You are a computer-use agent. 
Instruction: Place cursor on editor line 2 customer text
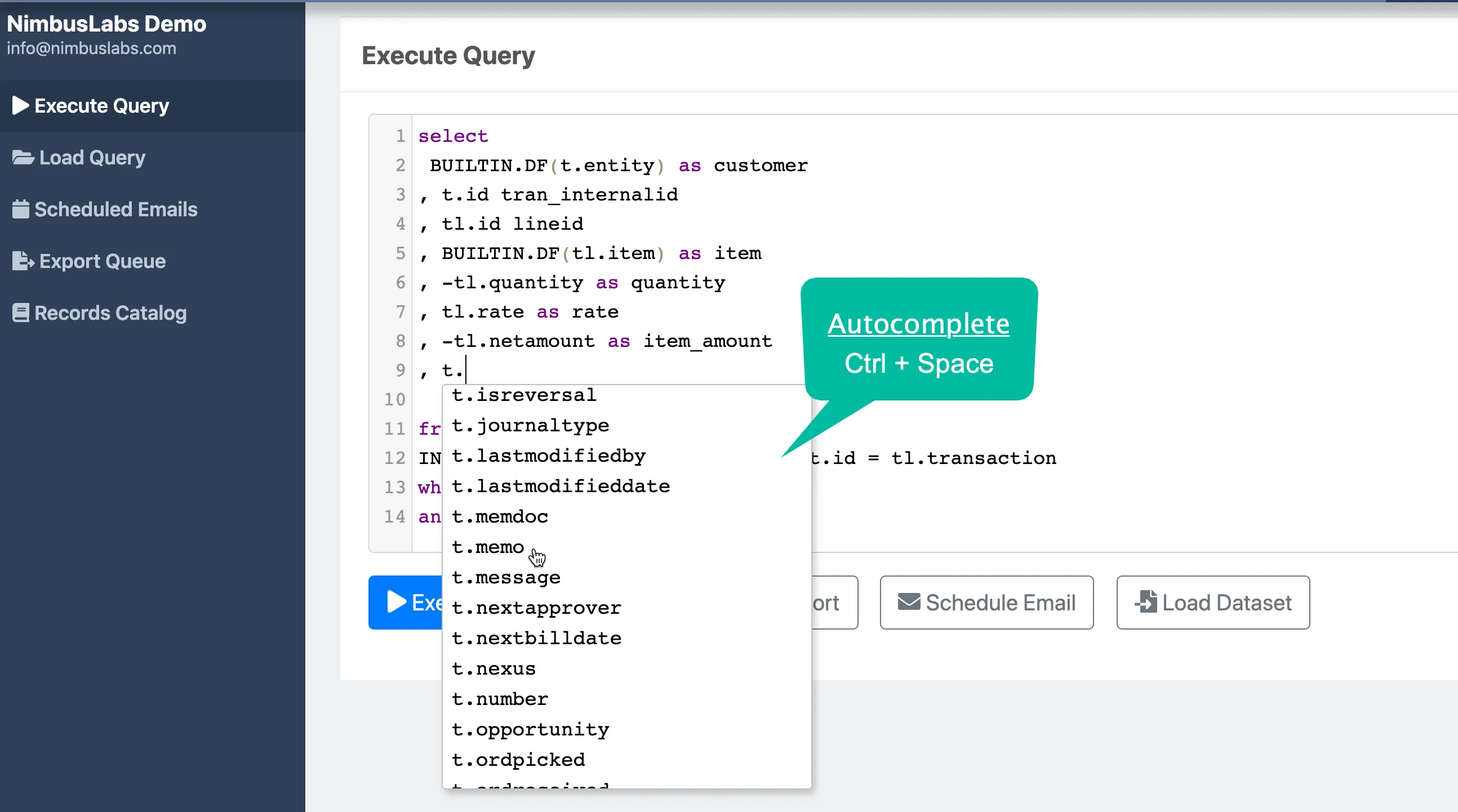point(761,165)
